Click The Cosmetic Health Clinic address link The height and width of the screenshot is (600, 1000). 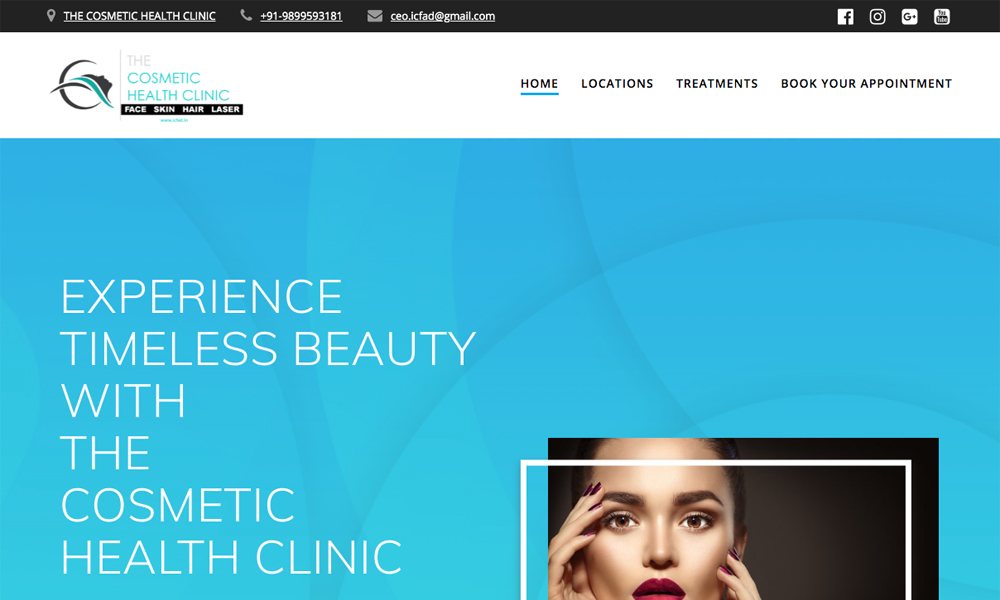[x=140, y=16]
